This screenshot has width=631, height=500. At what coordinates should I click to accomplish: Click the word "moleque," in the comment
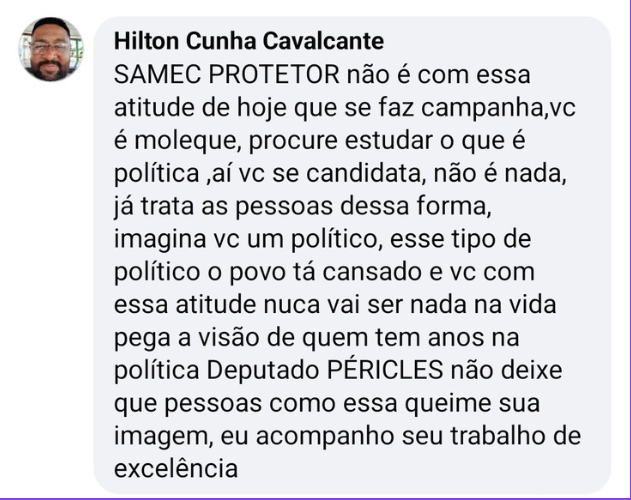point(188,141)
